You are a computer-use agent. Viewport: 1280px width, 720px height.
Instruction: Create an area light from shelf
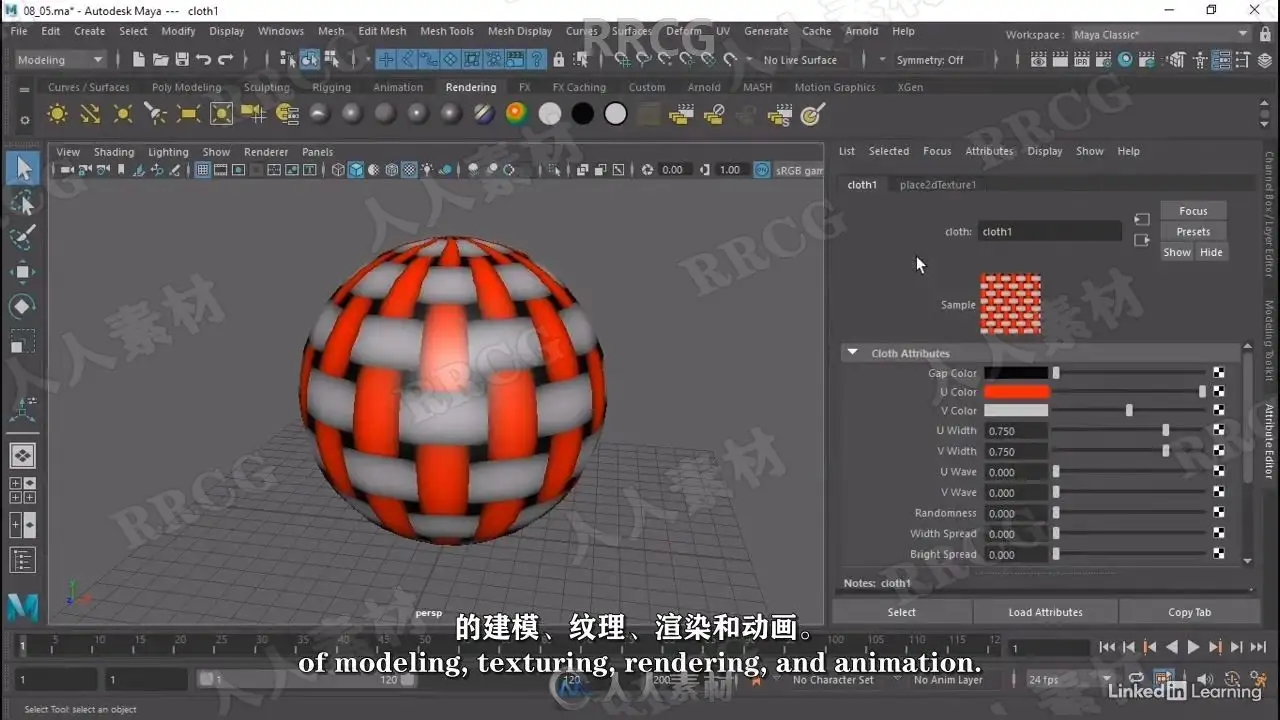point(189,114)
